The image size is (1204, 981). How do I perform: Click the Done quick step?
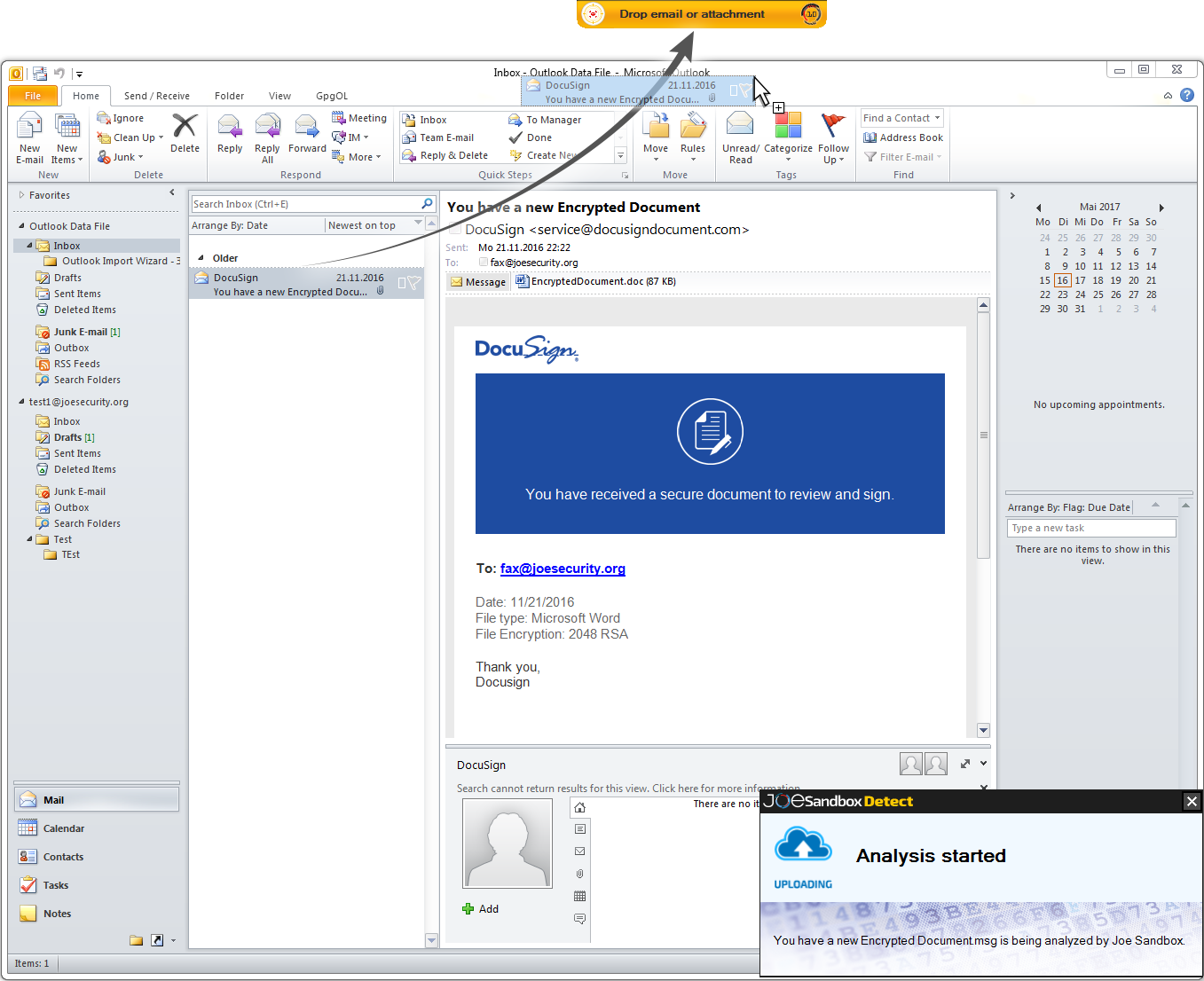coord(531,137)
